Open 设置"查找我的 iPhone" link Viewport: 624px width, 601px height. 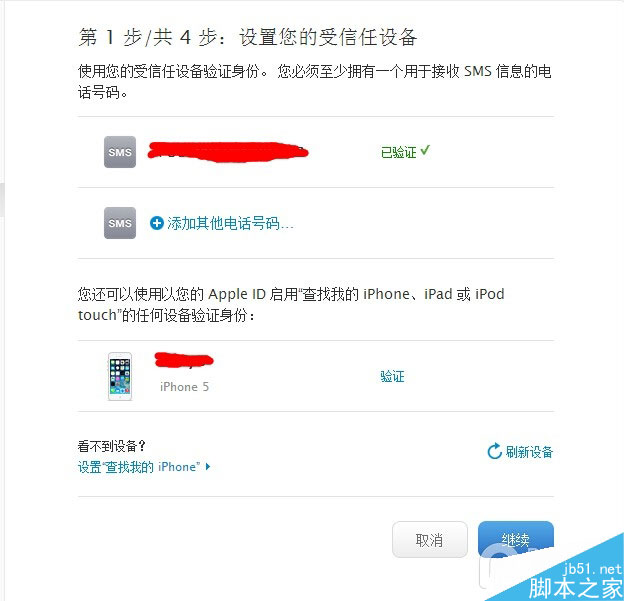(x=138, y=466)
